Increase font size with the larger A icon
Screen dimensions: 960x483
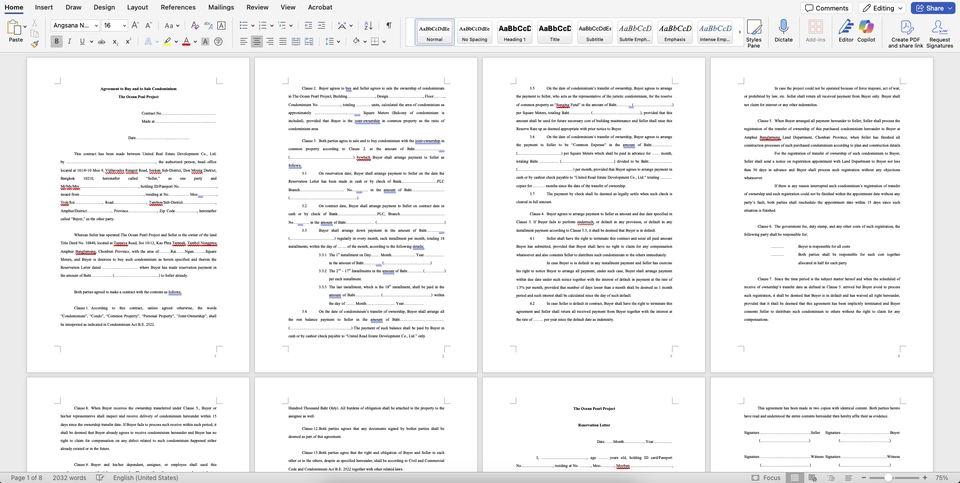coord(136,26)
